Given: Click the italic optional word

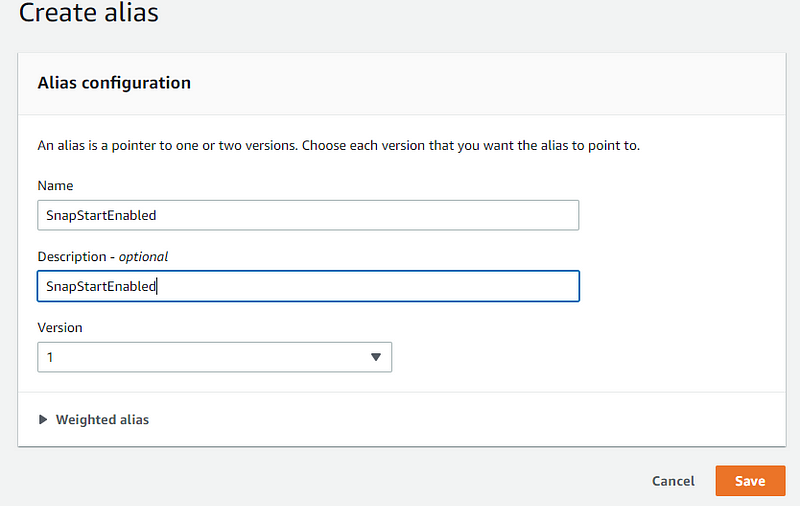Looking at the screenshot, I should [x=143, y=257].
